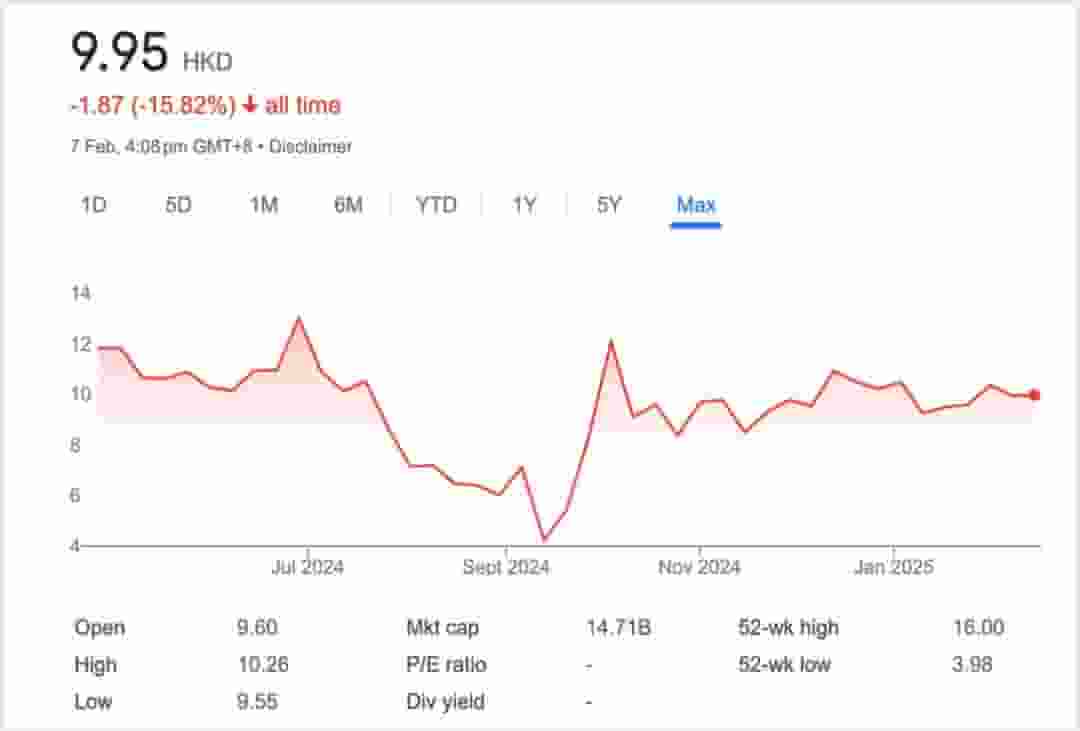View the 5Y price history tab

609,205
